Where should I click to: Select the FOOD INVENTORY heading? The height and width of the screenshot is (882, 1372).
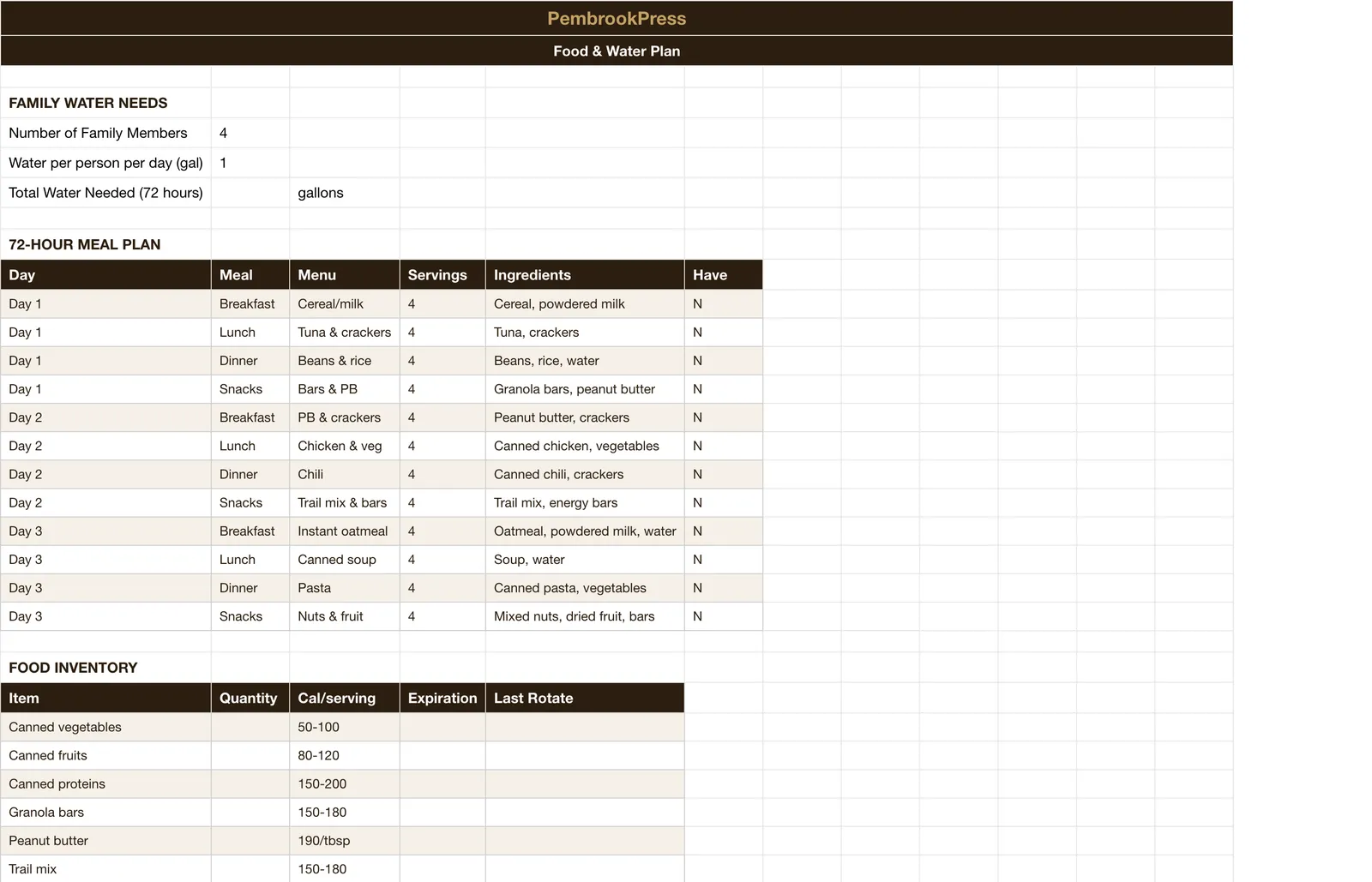[x=105, y=668]
